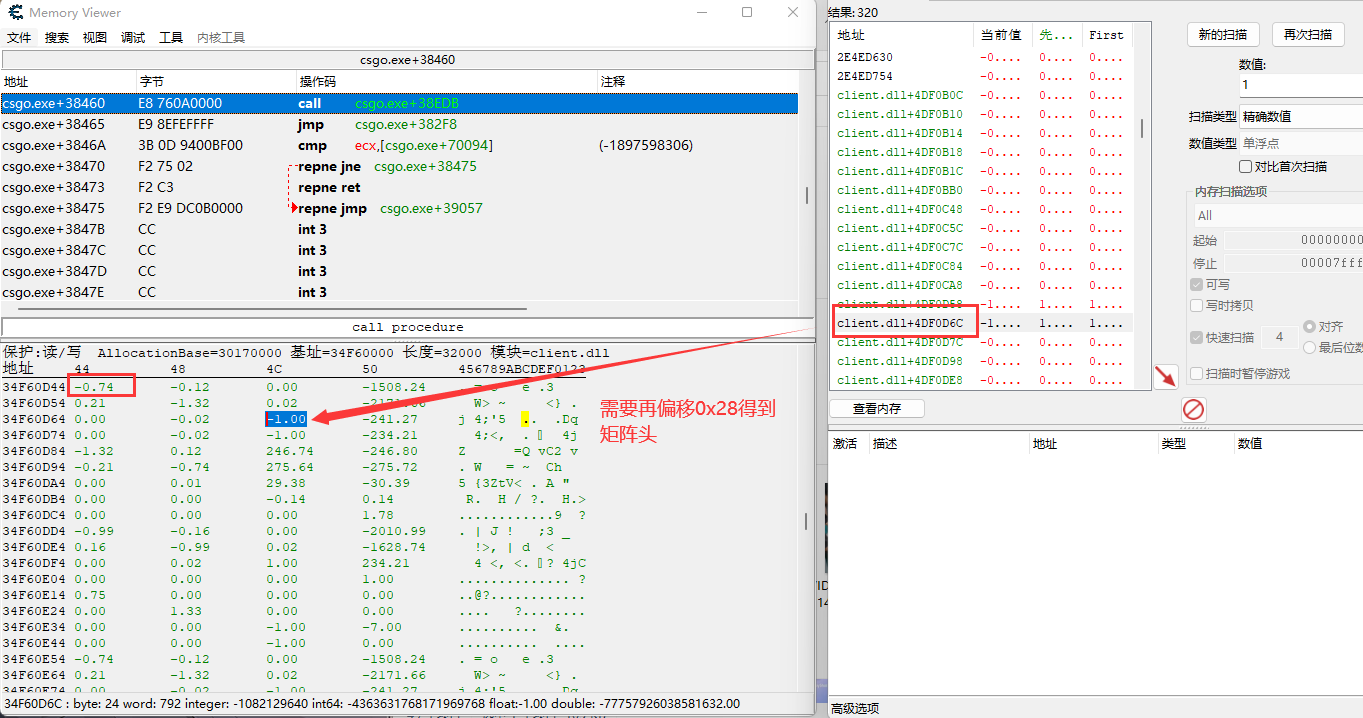Click the 34F60D84 address in hex dump
The height and width of the screenshot is (718, 1363).
pos(34,451)
